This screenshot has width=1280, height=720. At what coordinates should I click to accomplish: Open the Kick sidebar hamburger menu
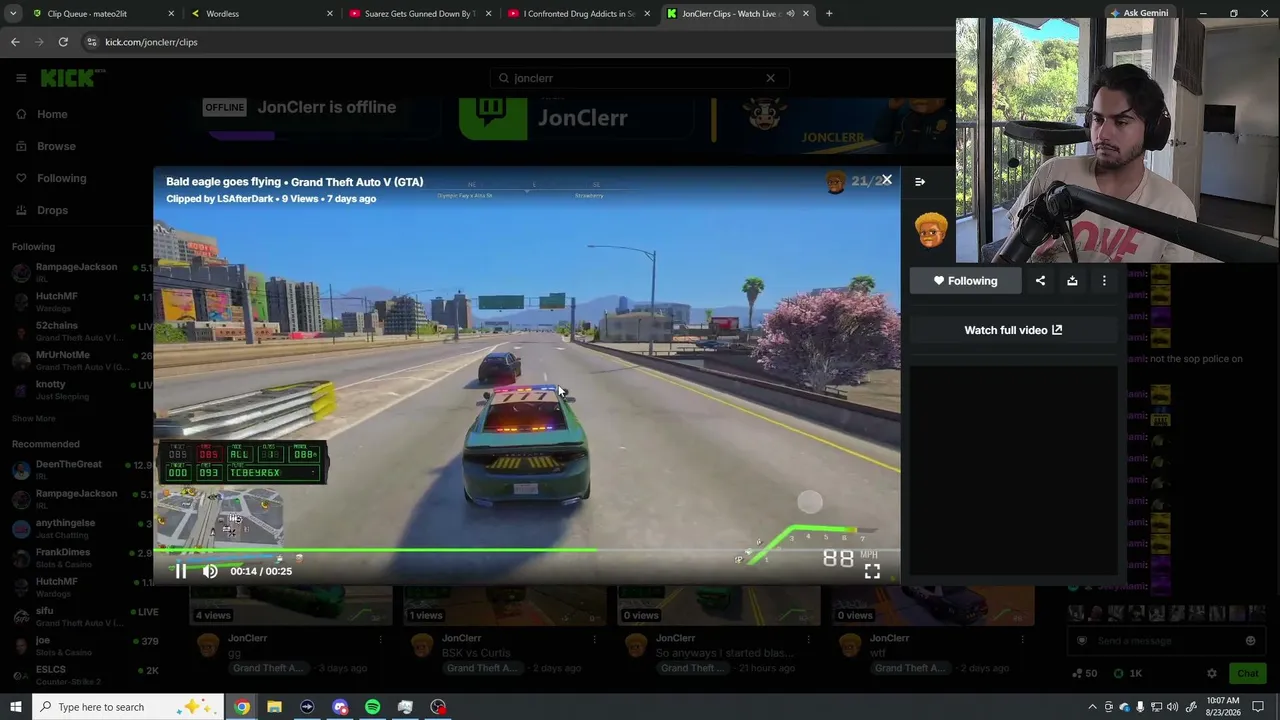point(21,78)
